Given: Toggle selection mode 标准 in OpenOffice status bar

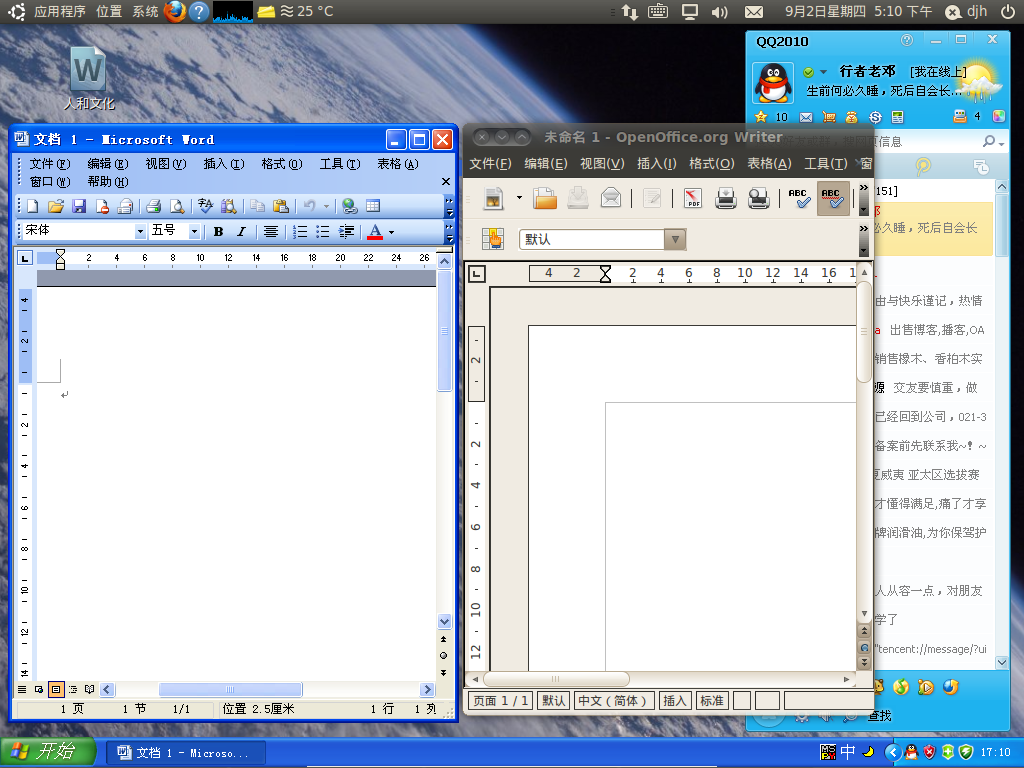Looking at the screenshot, I should [x=712, y=701].
